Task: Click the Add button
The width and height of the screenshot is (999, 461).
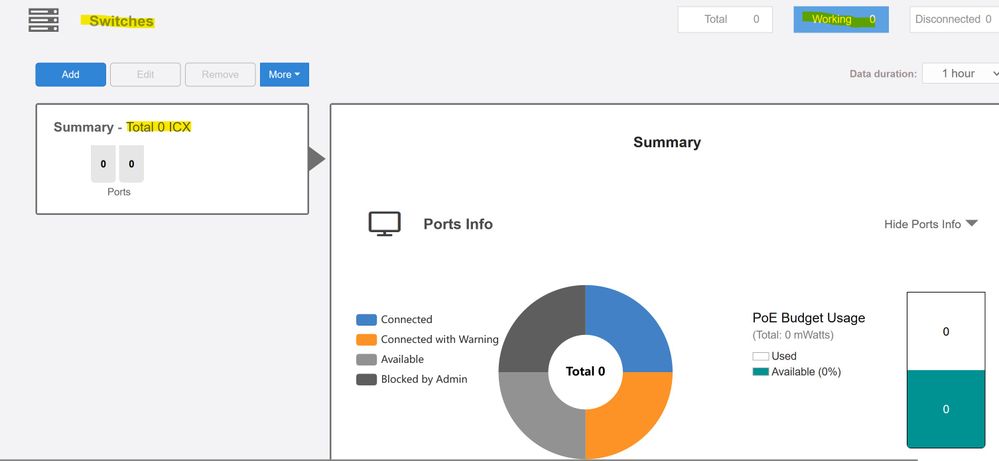Action: 70,75
